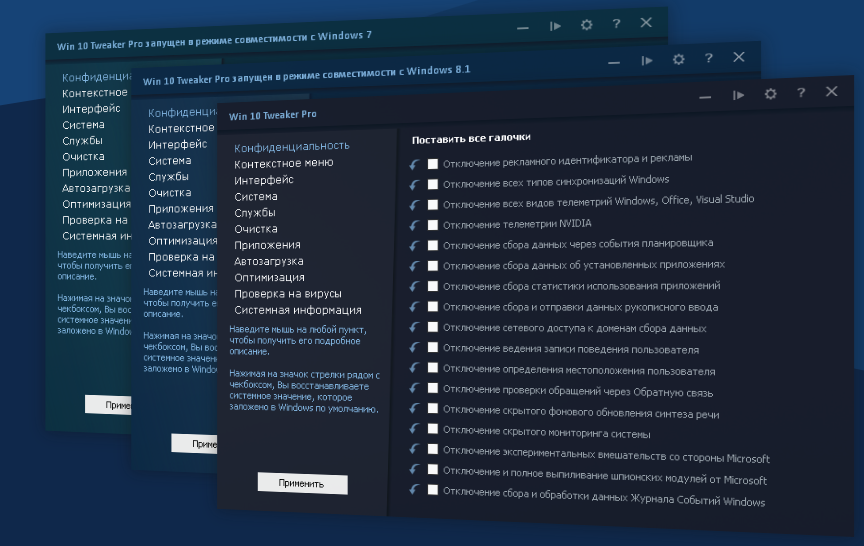
Task: Click the play/skip icon in the front window title bar
Action: (x=738, y=95)
